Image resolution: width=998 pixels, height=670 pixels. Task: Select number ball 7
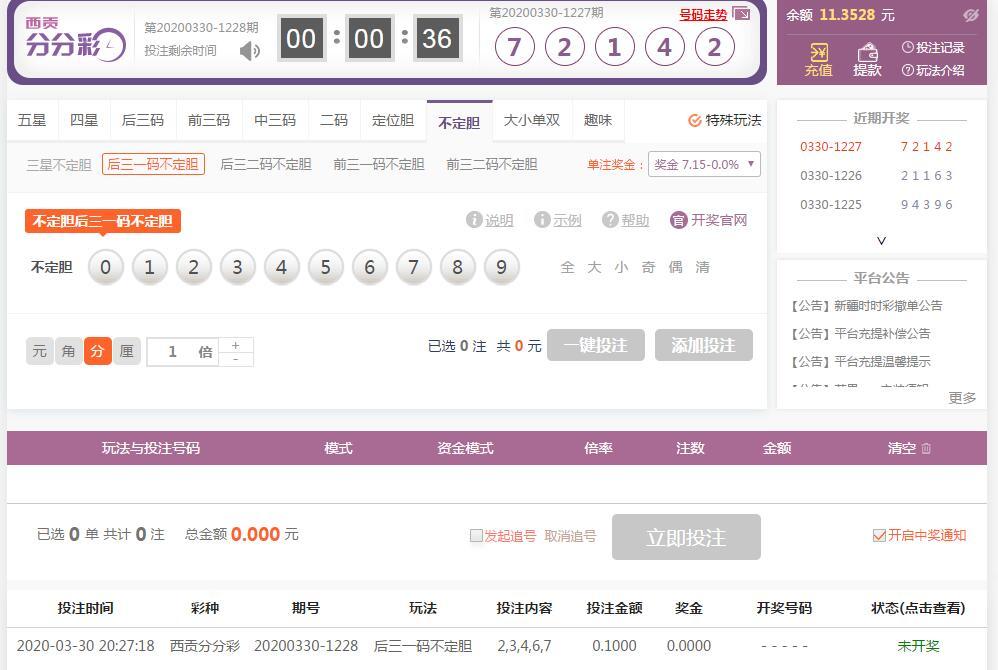click(413, 267)
